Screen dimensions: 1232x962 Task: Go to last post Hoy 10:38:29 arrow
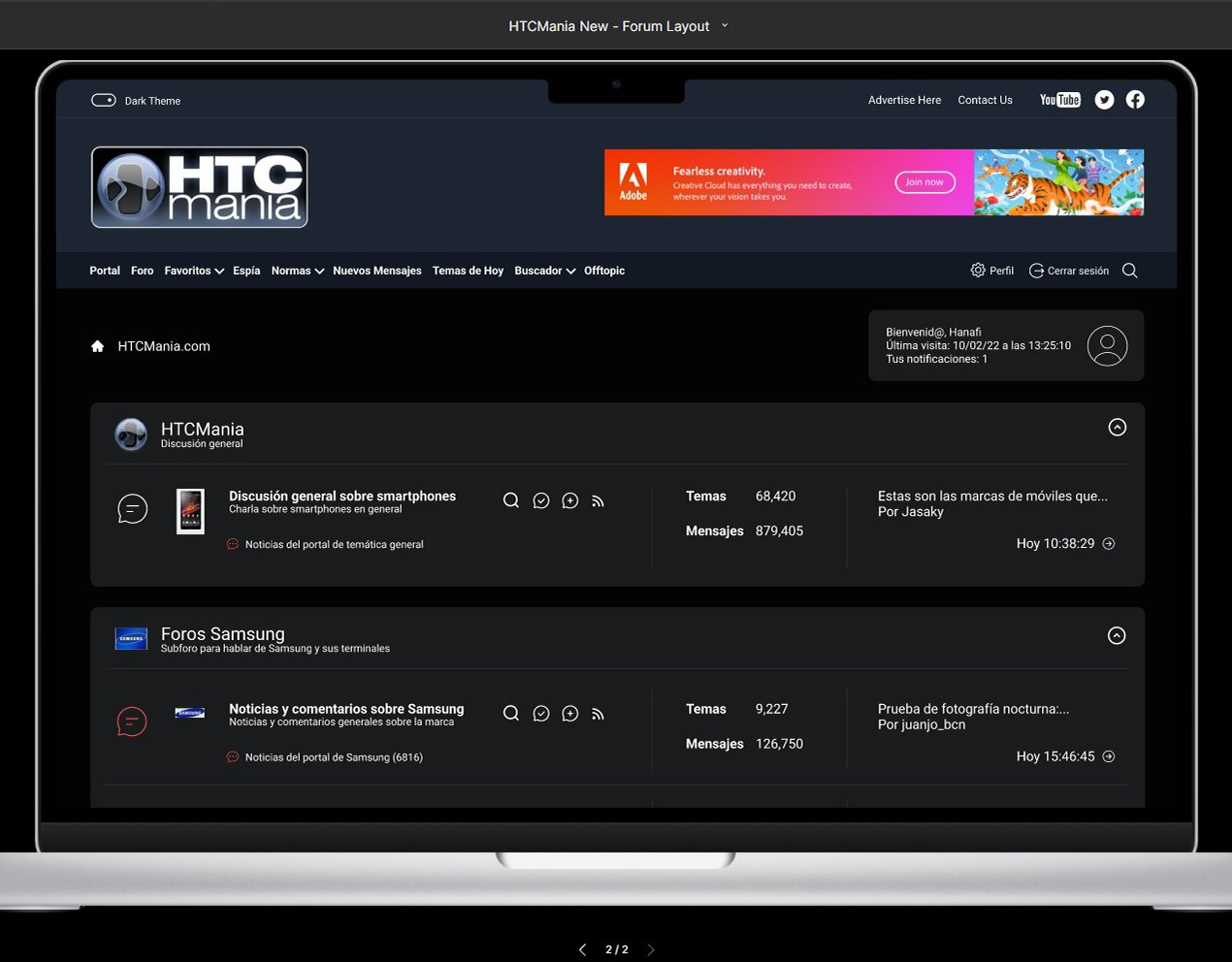(x=1109, y=544)
